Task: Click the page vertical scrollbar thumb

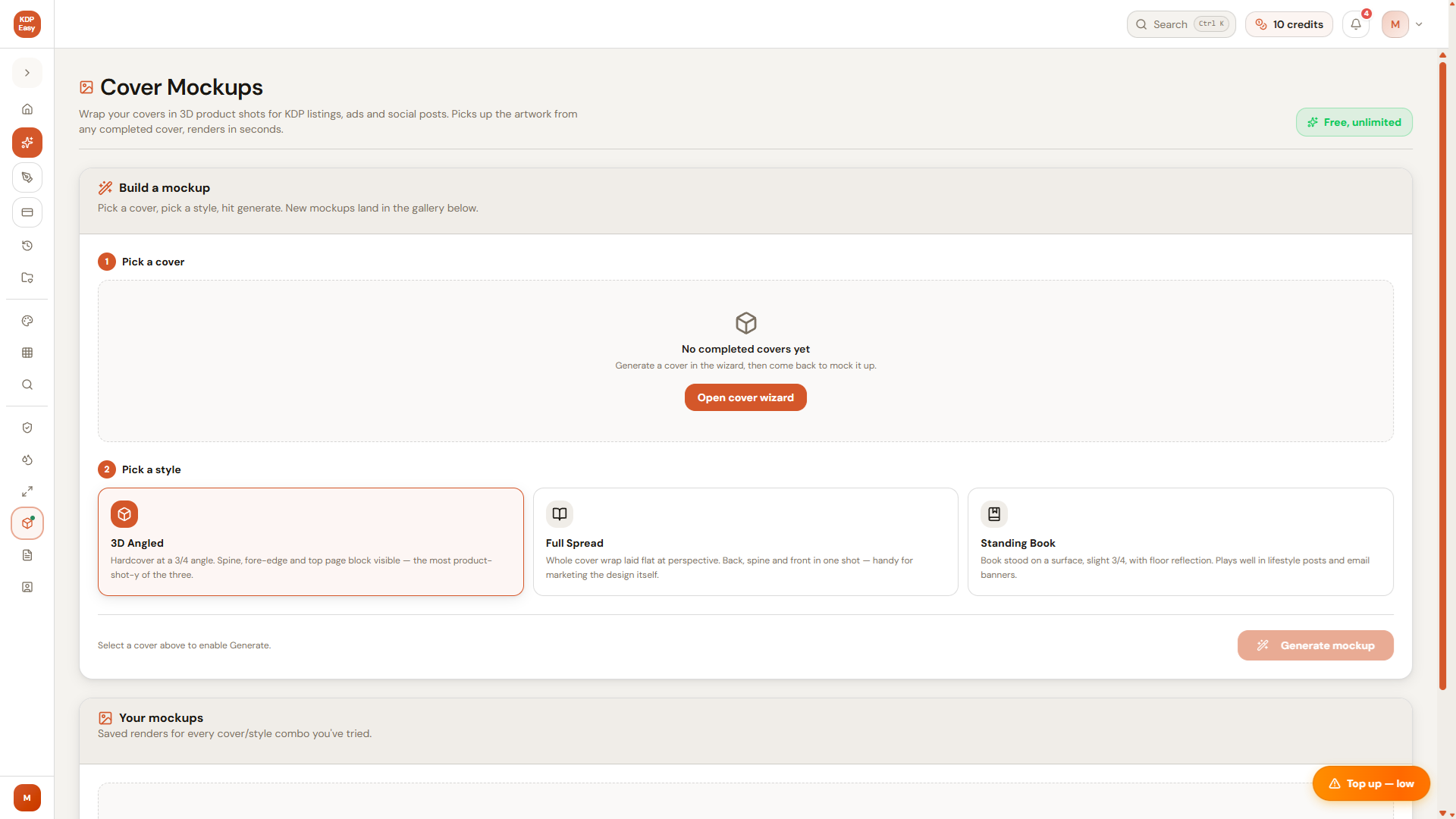Action: click(x=1442, y=375)
